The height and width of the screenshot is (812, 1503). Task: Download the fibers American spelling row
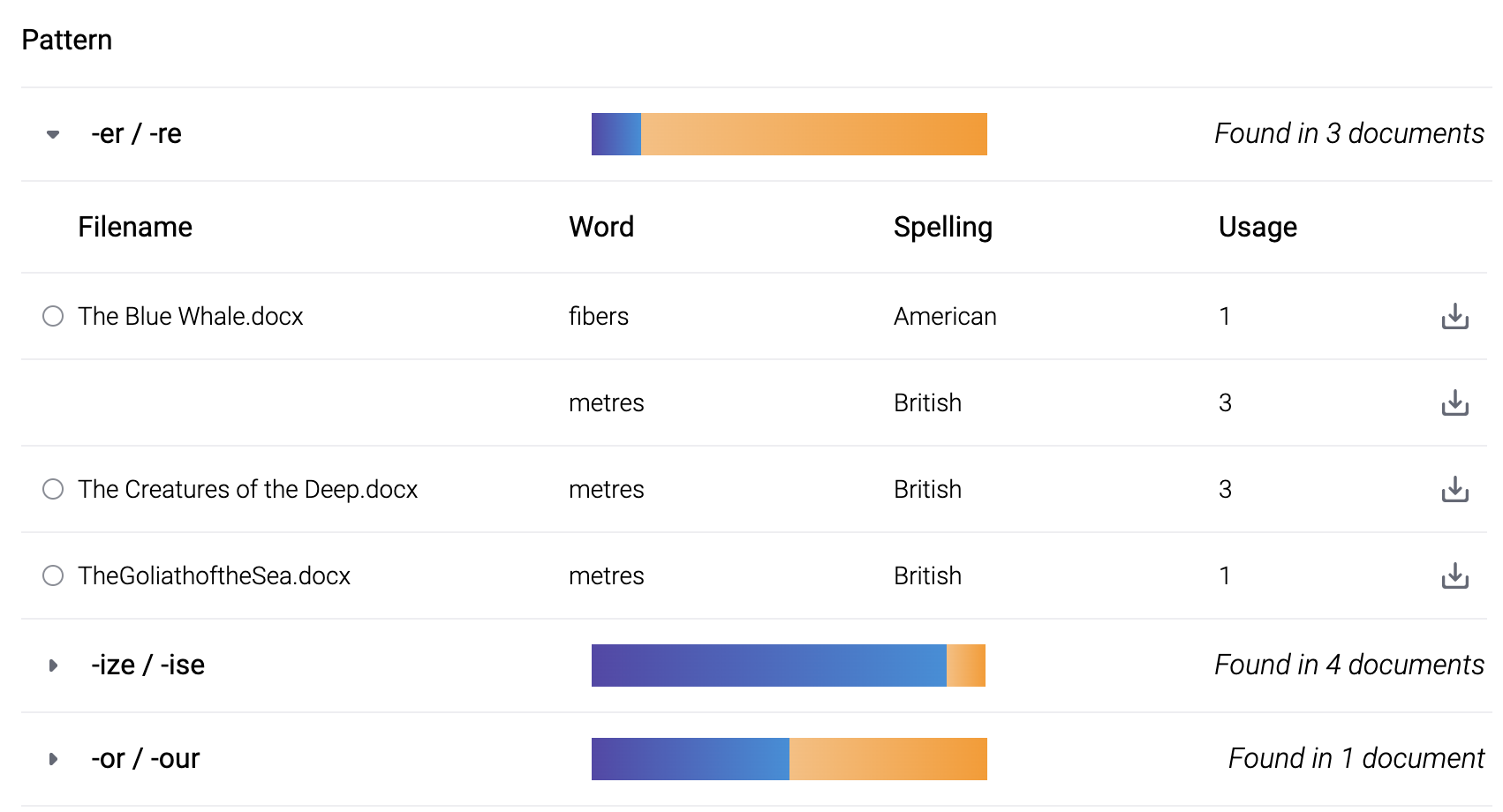[x=1454, y=316]
